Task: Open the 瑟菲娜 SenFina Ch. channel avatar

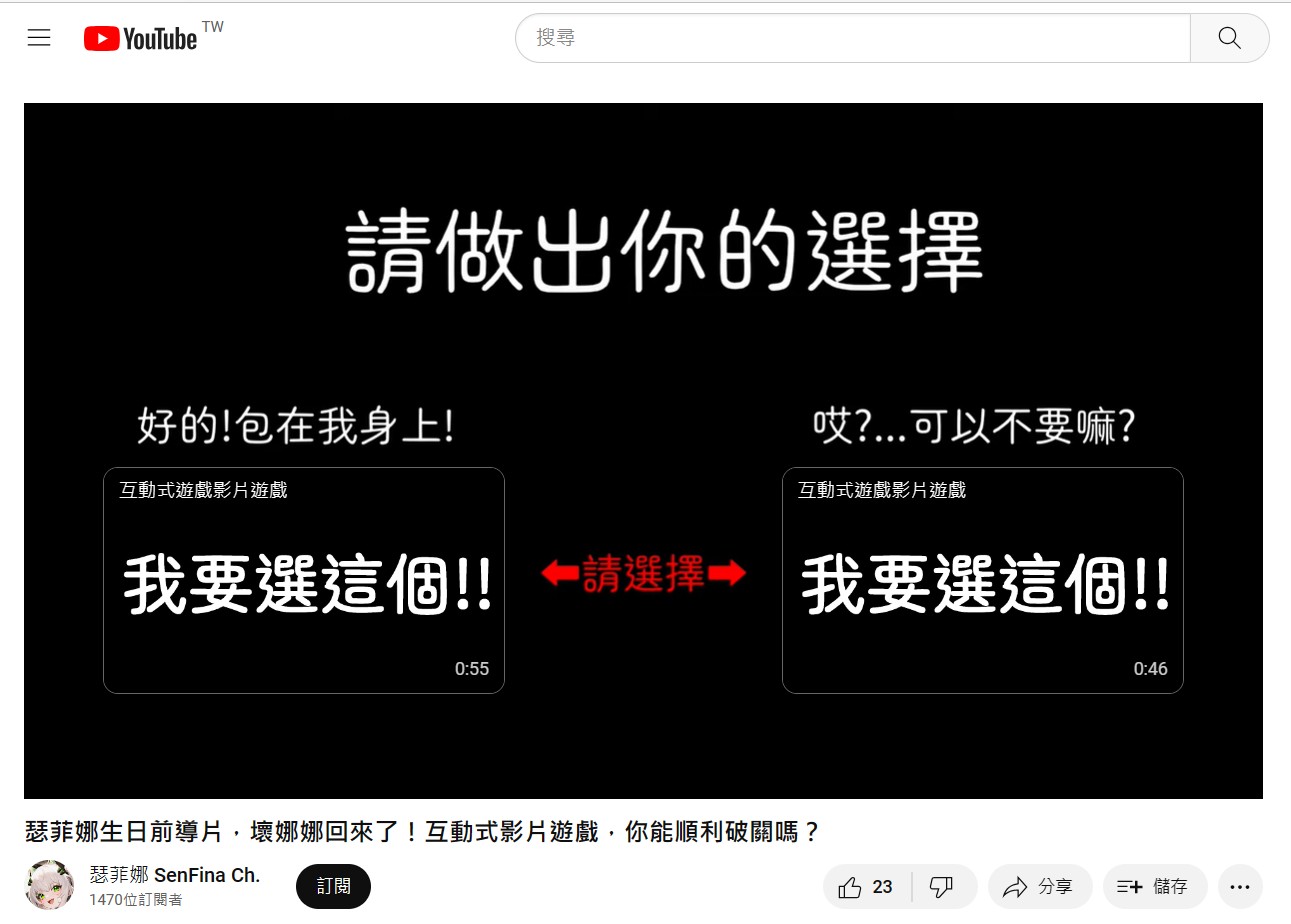Action: coord(49,885)
